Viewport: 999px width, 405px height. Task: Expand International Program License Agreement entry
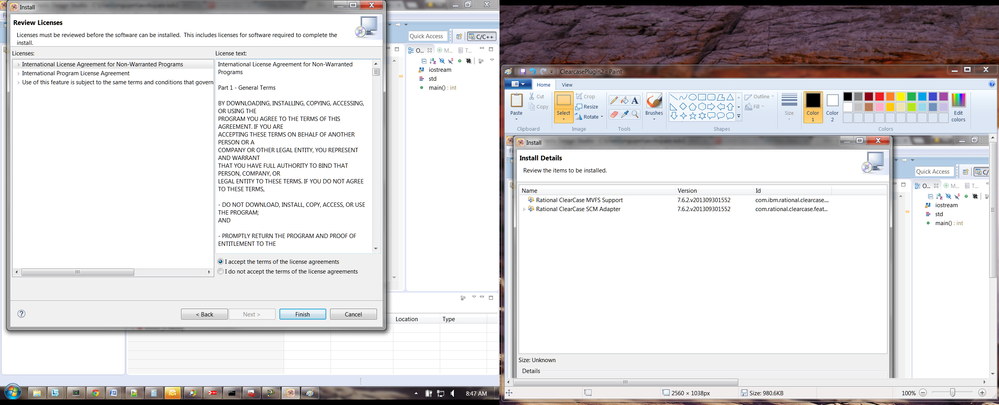click(18, 73)
